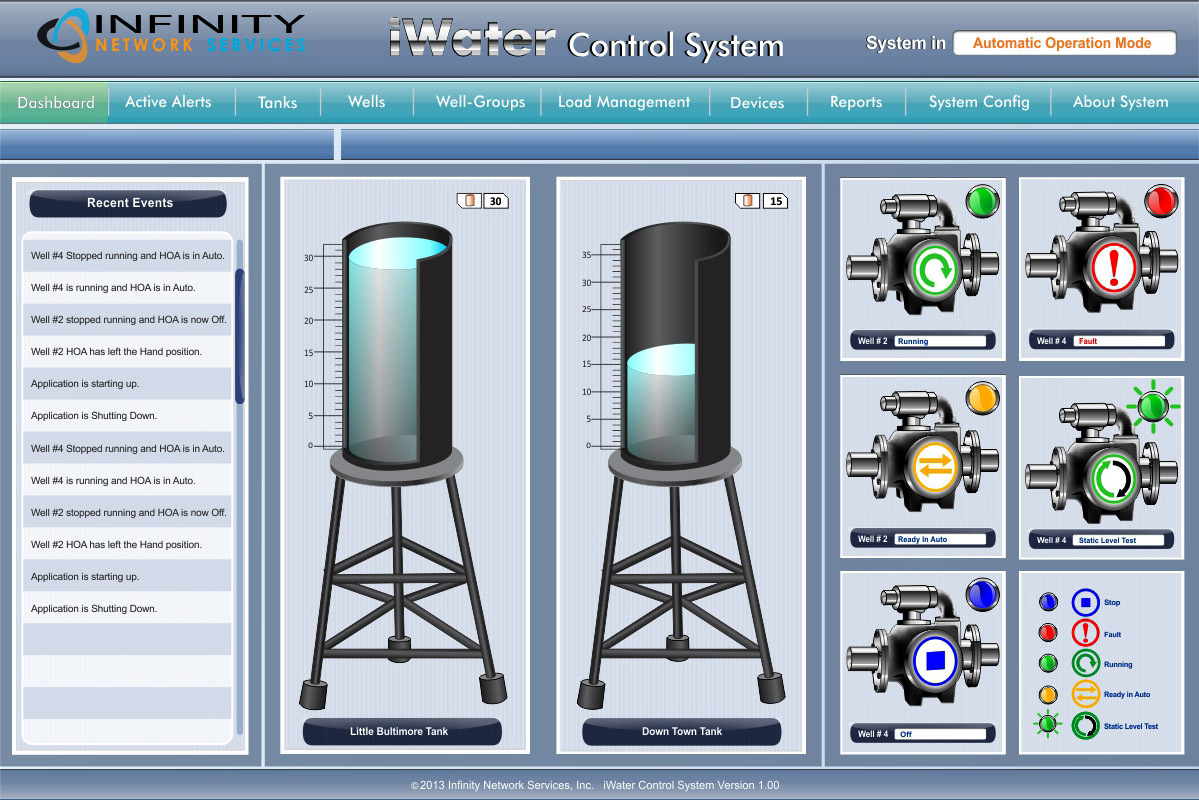Click the green running arrow on Well #2 pump

[x=934, y=269]
